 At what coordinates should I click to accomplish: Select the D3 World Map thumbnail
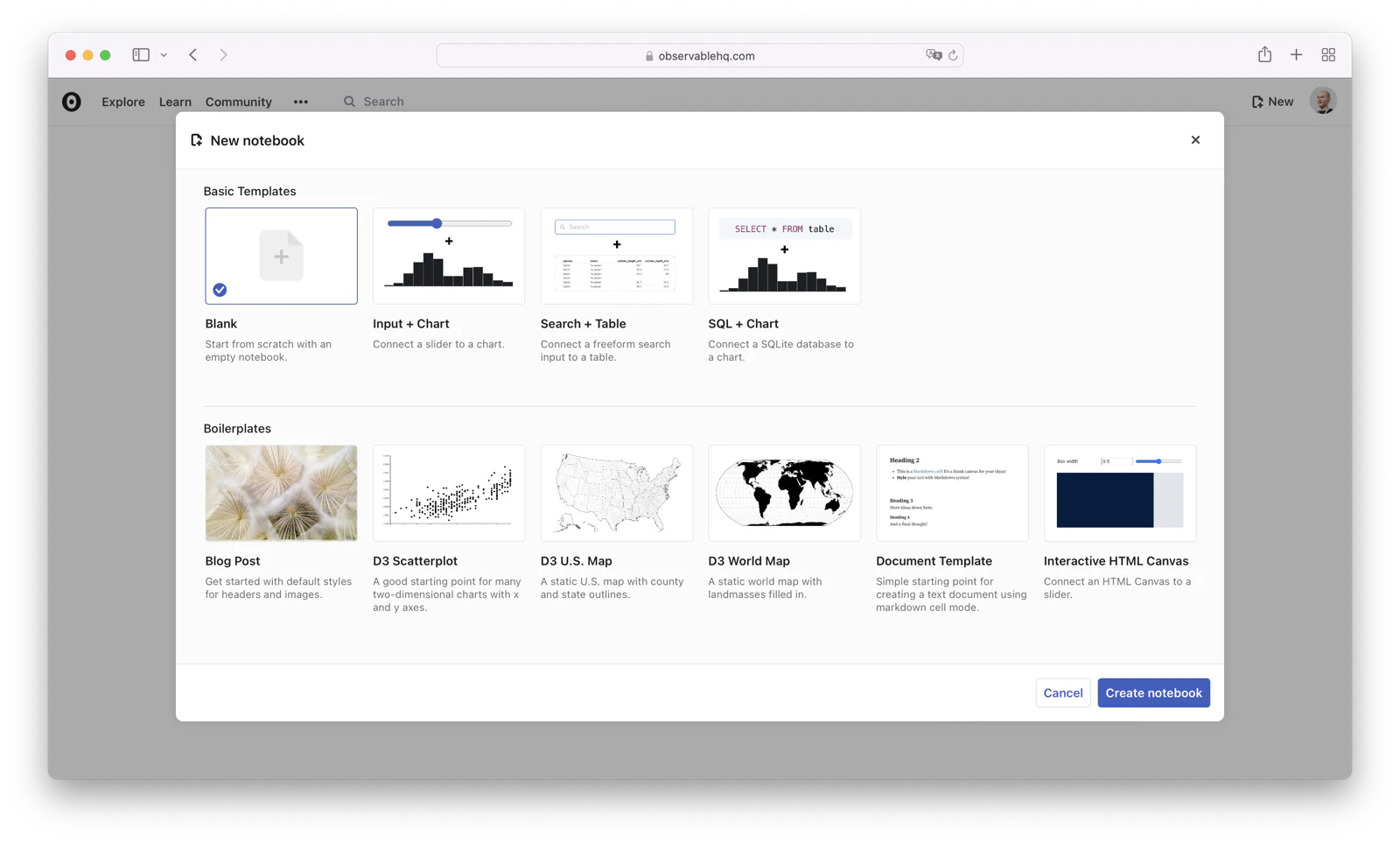[x=784, y=493]
